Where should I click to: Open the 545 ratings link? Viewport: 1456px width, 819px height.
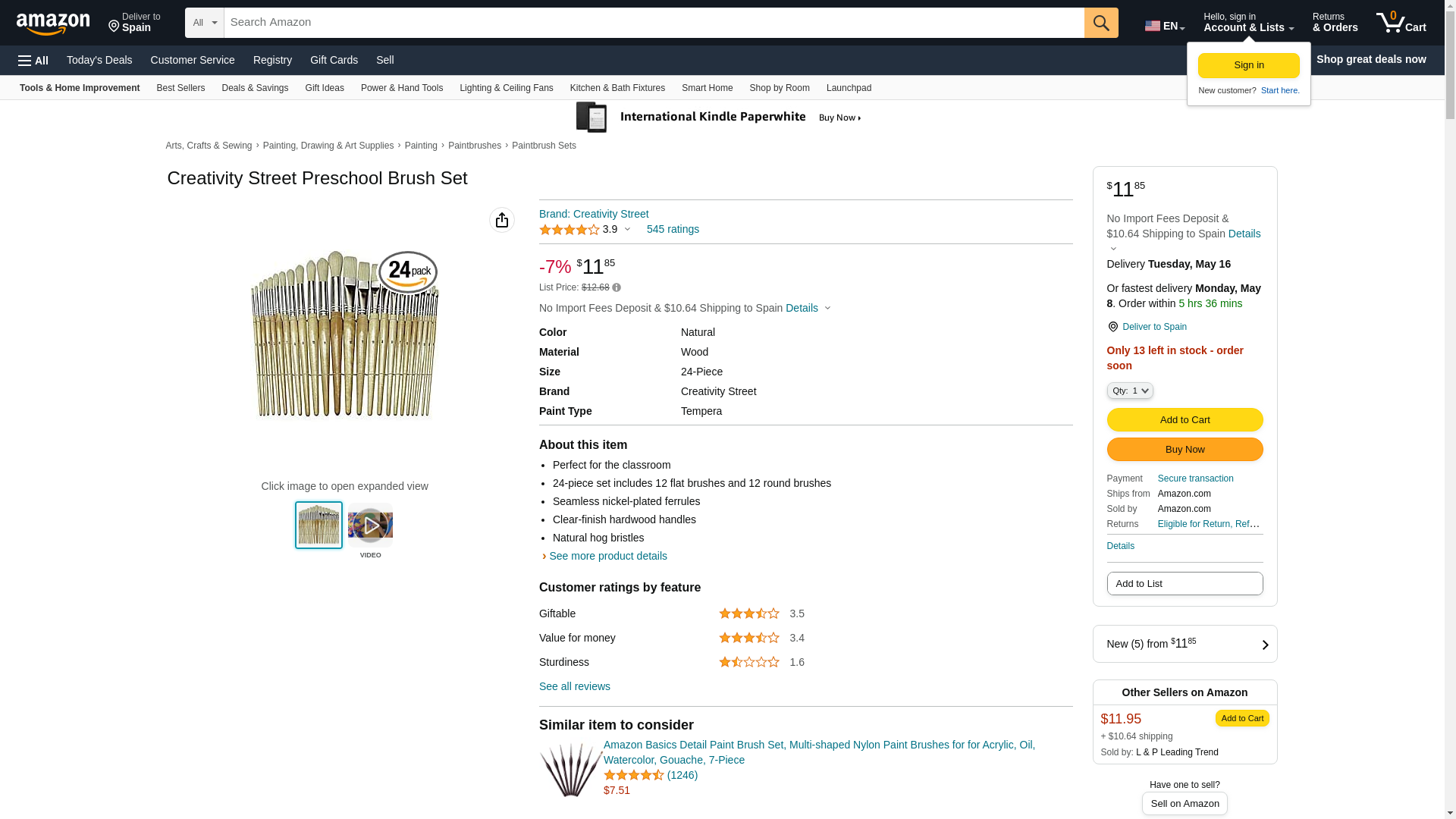[x=673, y=229]
